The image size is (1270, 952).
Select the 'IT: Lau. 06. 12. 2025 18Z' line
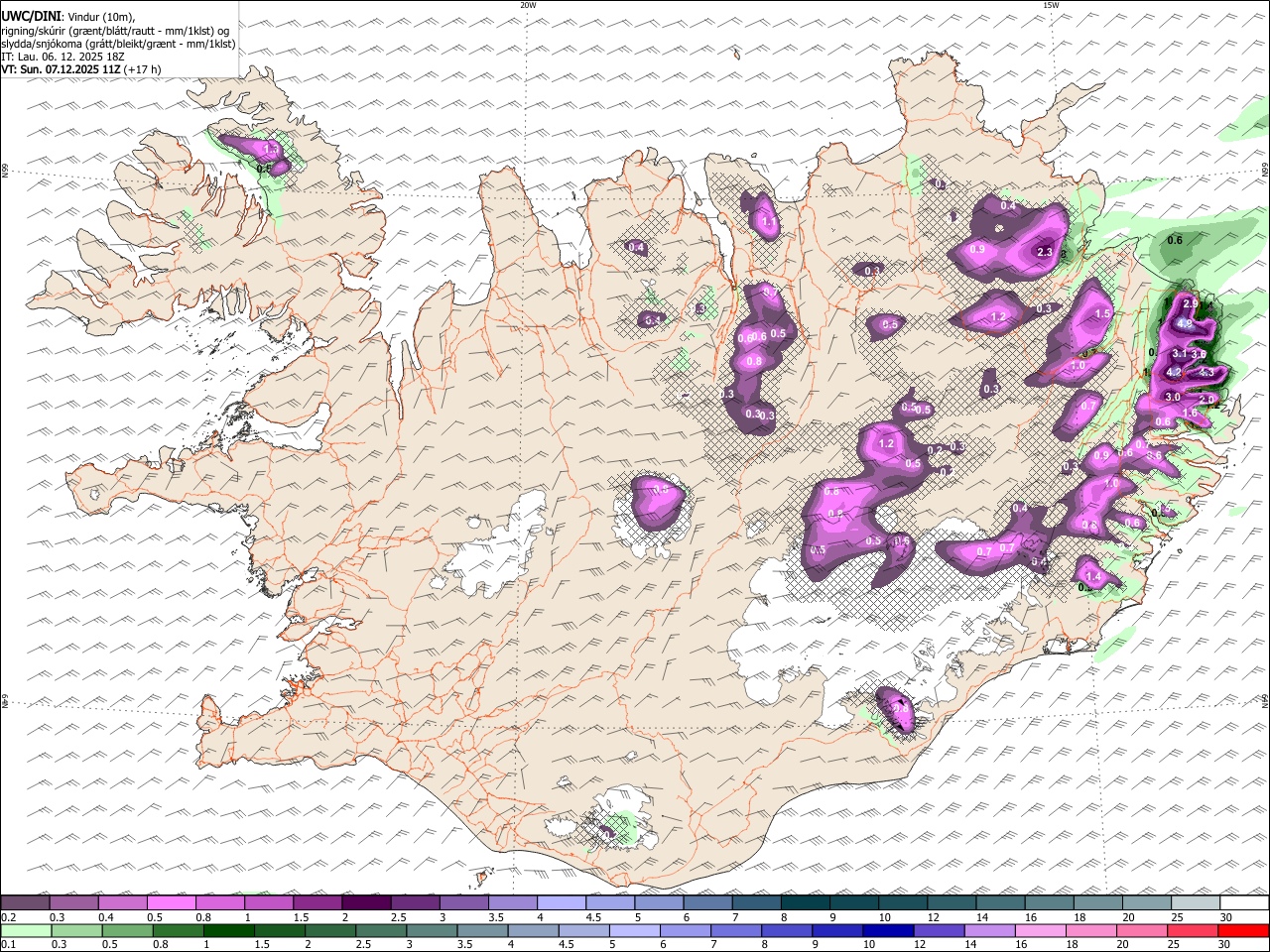point(63,57)
